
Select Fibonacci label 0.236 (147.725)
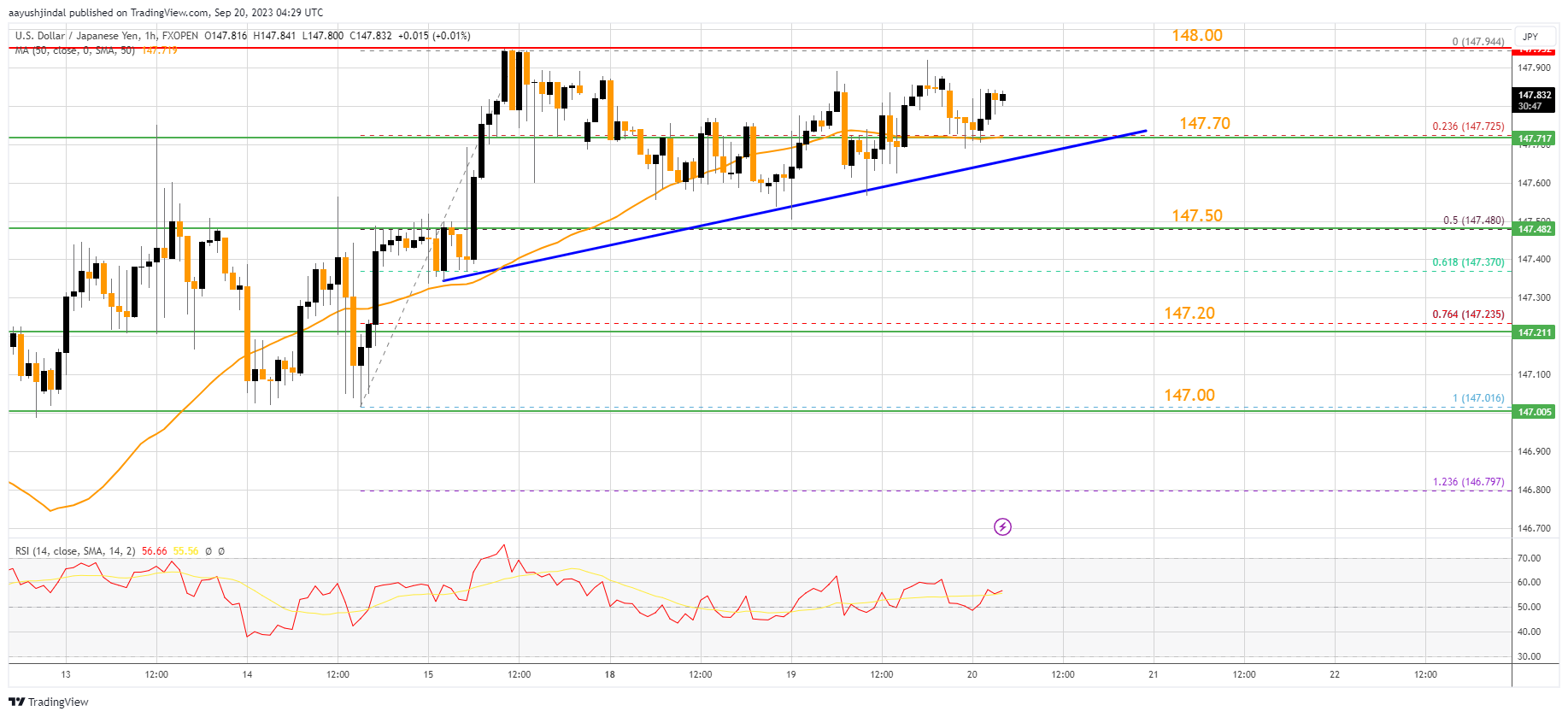(x=1468, y=126)
